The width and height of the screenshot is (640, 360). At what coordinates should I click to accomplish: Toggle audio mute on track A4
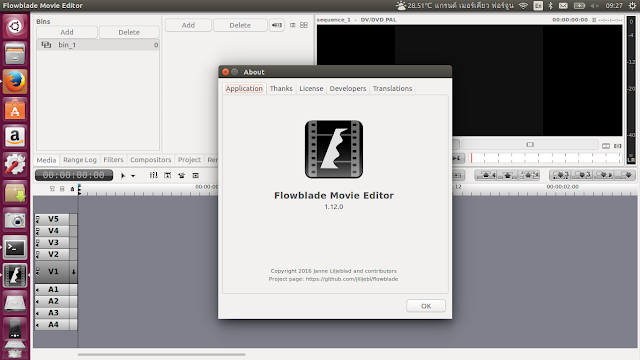38,325
